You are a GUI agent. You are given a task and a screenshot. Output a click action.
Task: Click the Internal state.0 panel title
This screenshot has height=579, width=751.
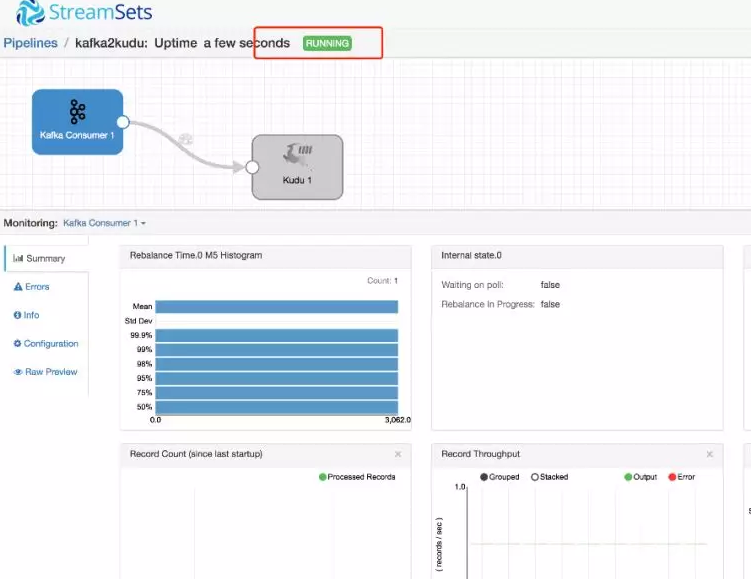point(471,255)
